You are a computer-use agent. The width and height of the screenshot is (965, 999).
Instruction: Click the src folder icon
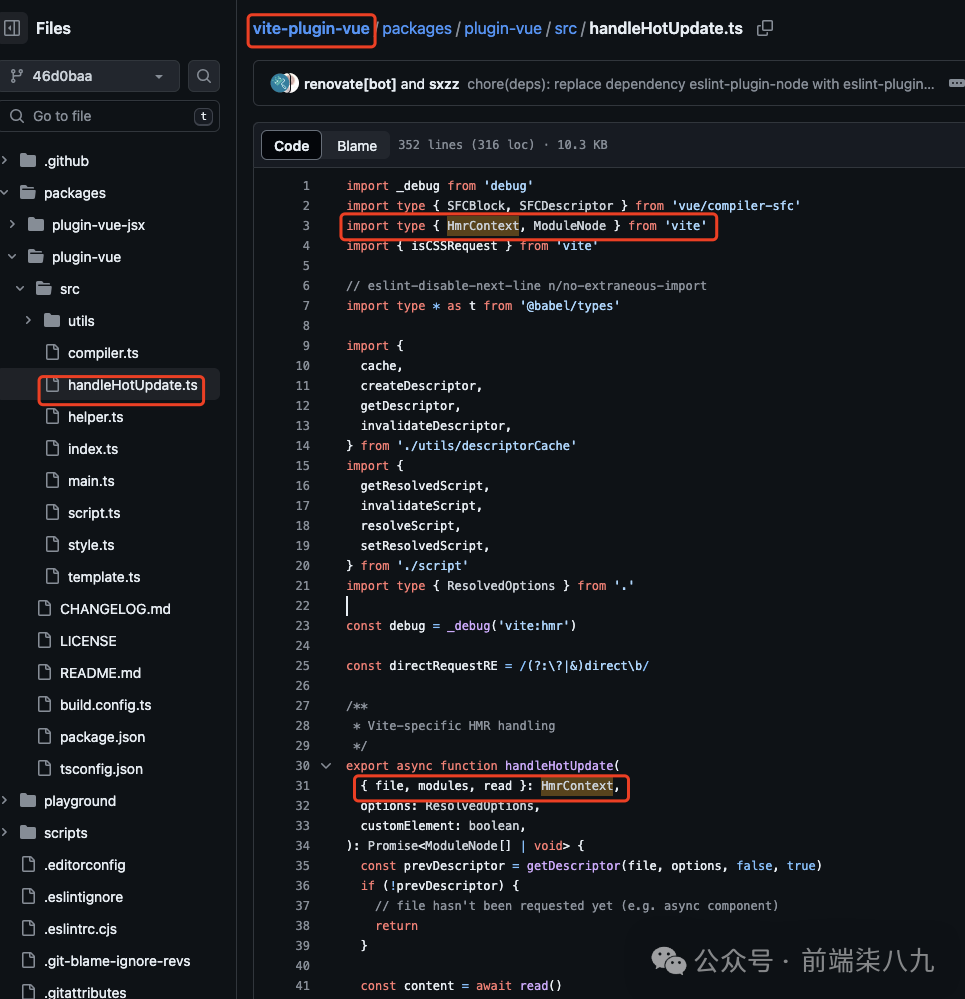(44, 289)
